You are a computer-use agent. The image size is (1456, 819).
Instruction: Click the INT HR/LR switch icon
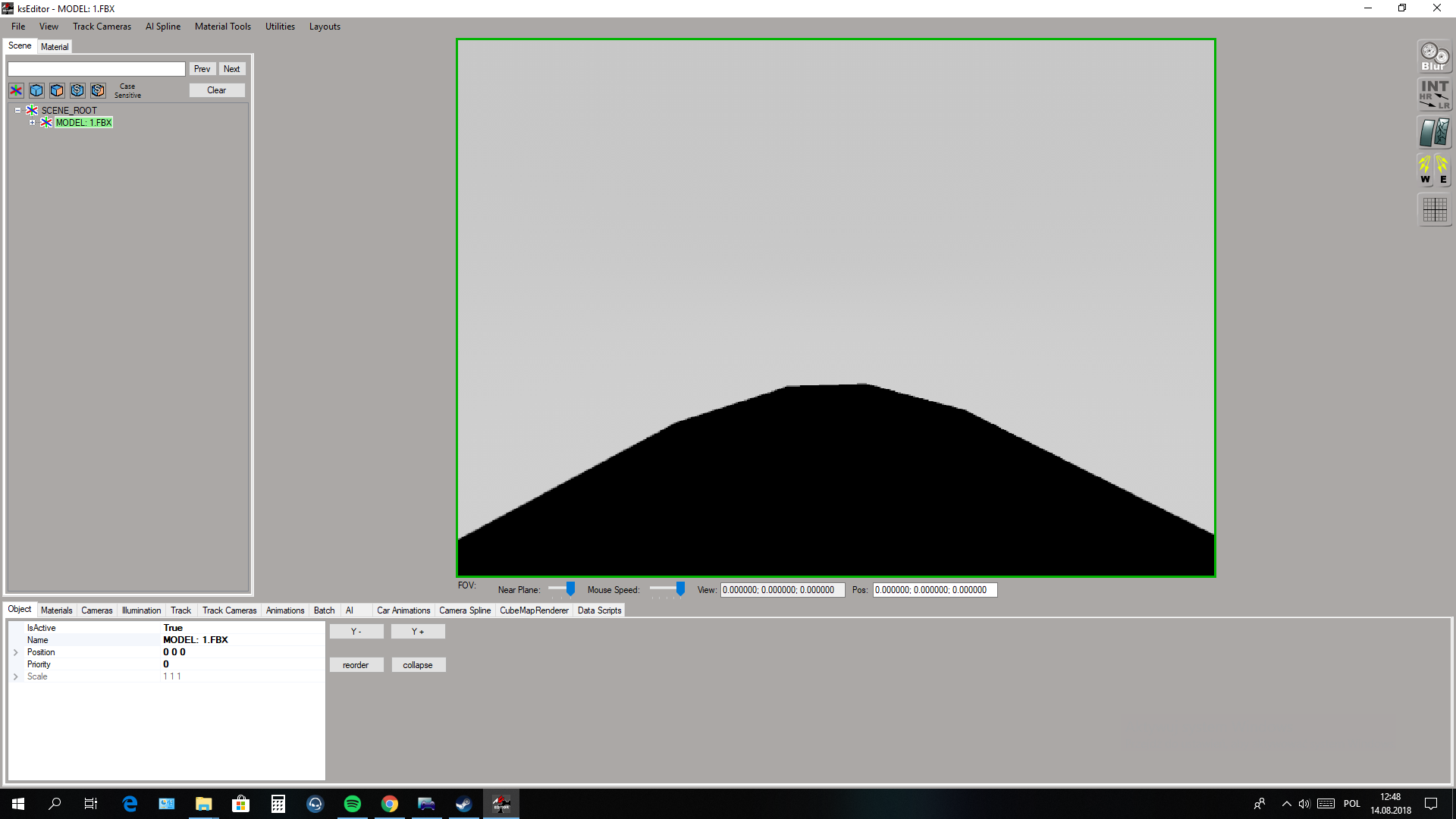[x=1435, y=95]
